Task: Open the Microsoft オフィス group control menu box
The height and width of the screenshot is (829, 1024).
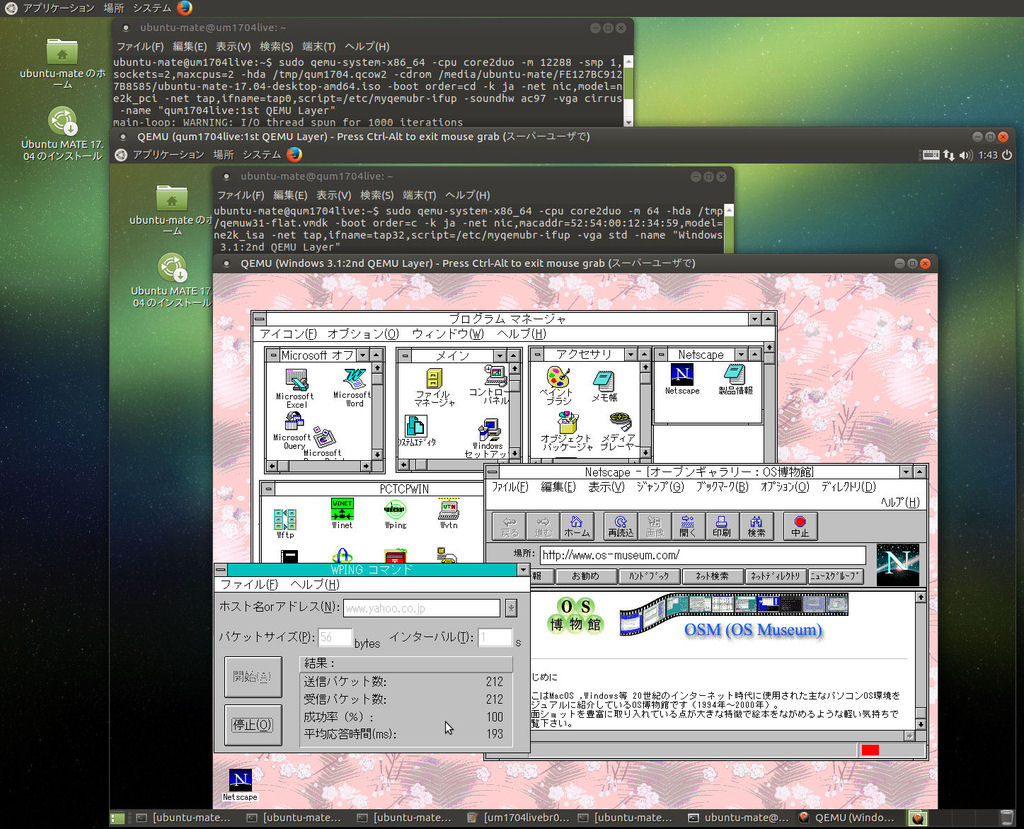Action: [272, 355]
